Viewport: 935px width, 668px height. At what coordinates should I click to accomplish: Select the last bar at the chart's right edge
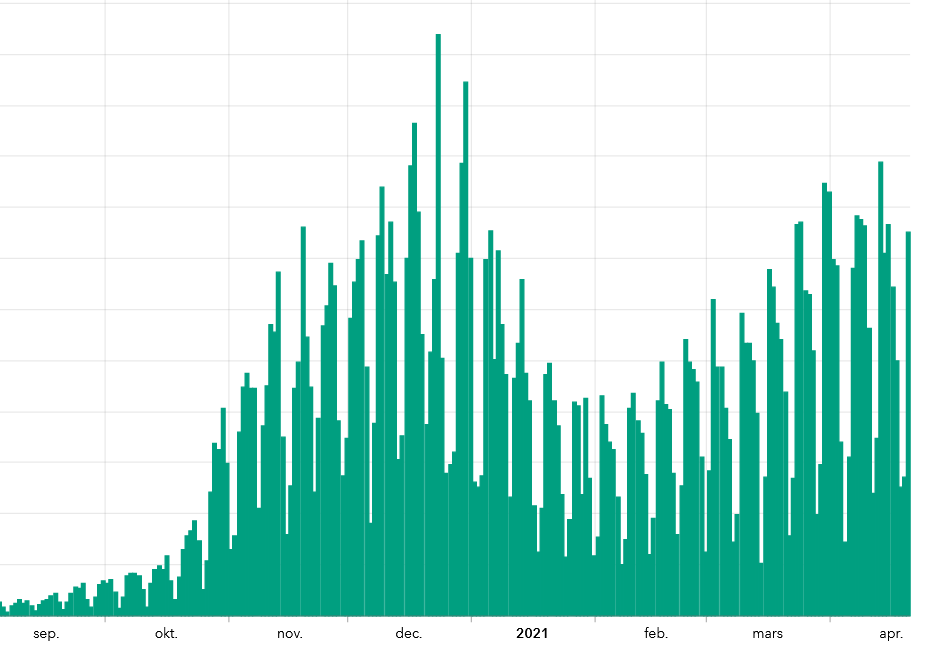[908, 423]
